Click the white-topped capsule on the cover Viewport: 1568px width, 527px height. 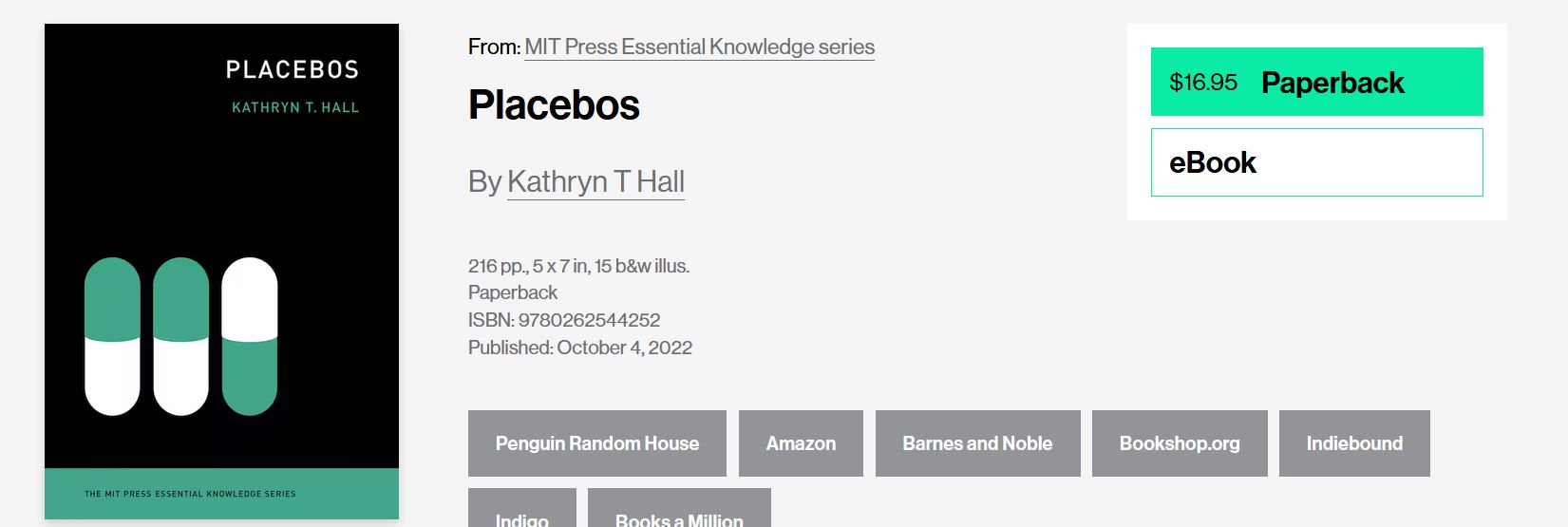[249, 336]
